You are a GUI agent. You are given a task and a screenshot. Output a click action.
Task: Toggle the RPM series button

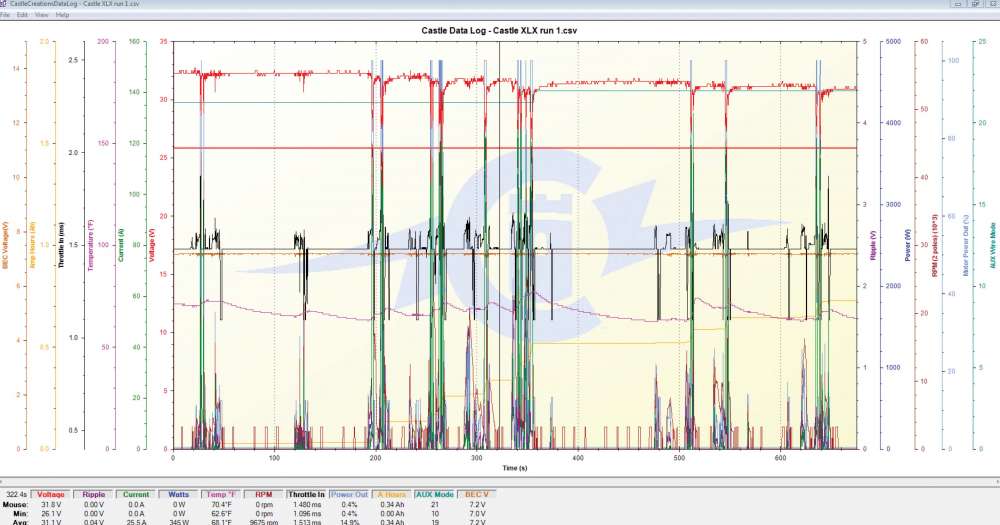pos(264,494)
